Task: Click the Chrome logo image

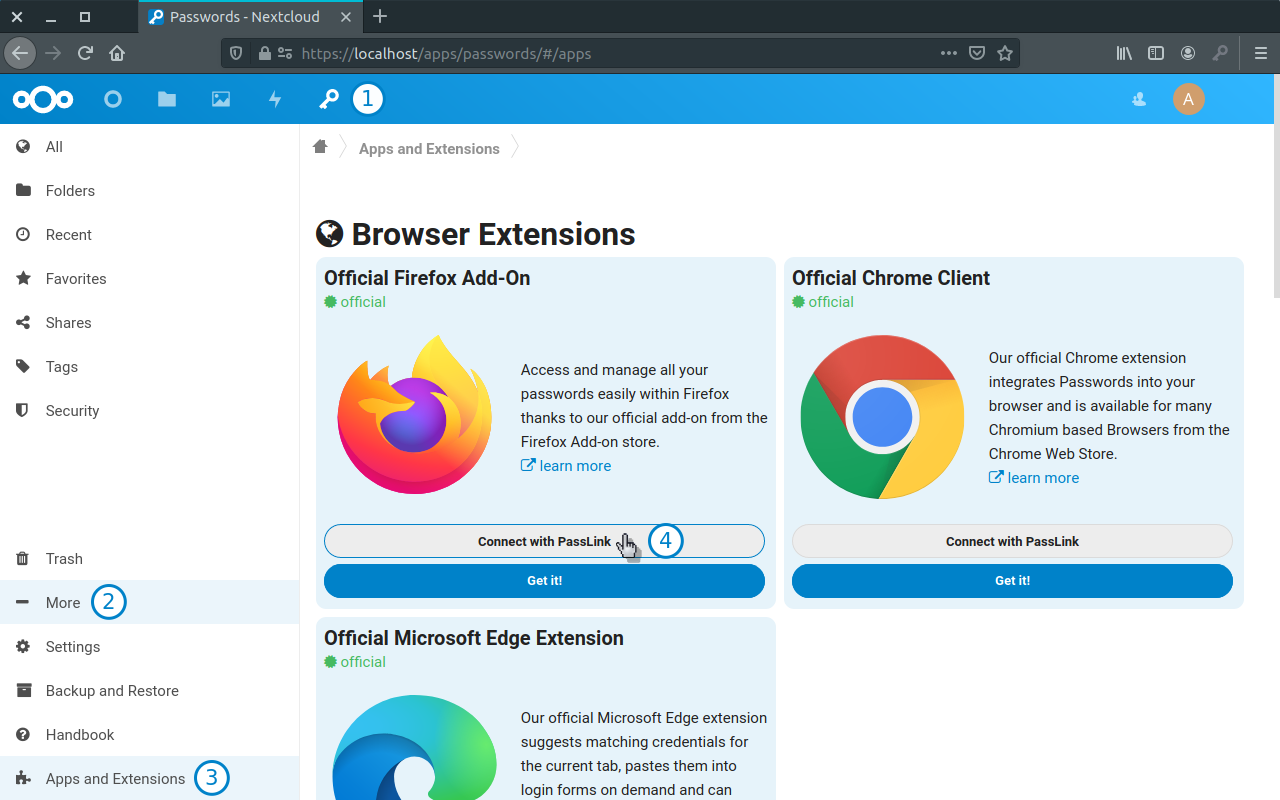Action: coord(882,417)
